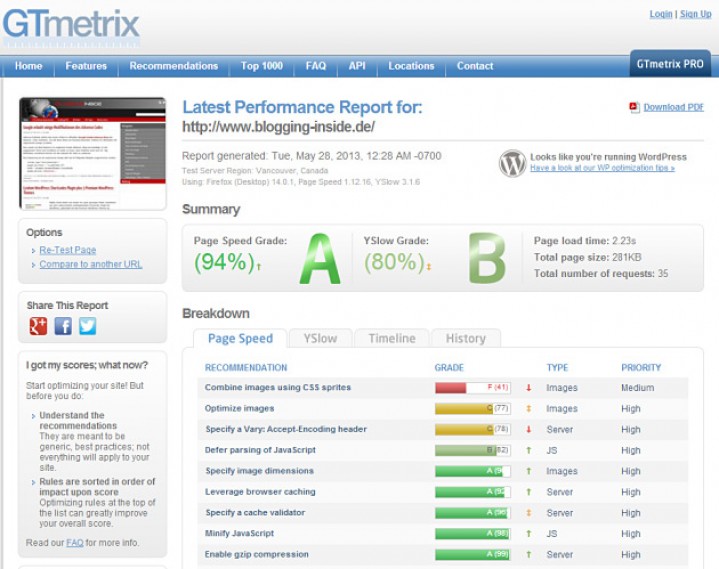Screen dimensions: 719x569
Task: Open the FAQ nav item
Action: pyautogui.click(x=316, y=66)
